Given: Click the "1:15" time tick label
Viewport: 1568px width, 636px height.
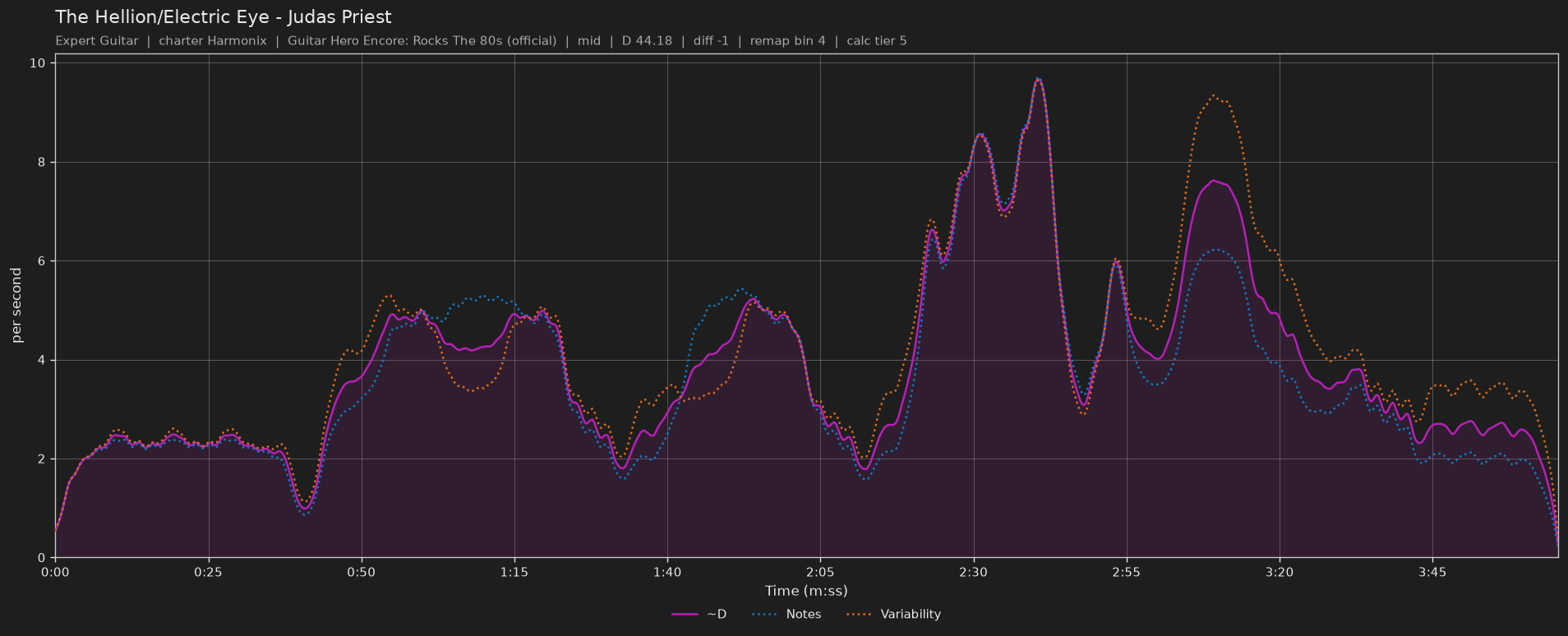Looking at the screenshot, I should 514,572.
